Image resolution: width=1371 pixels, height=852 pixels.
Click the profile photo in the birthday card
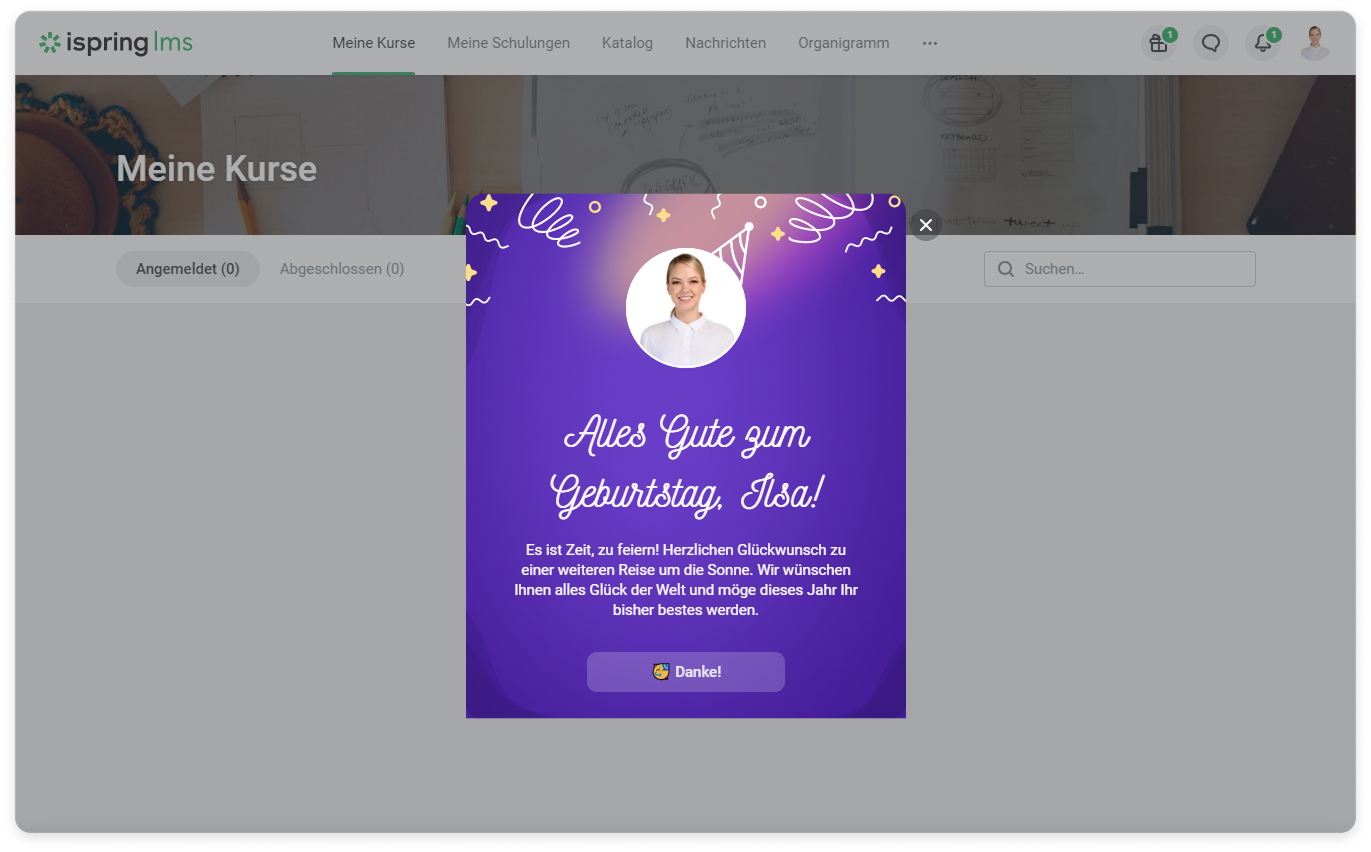(685, 310)
